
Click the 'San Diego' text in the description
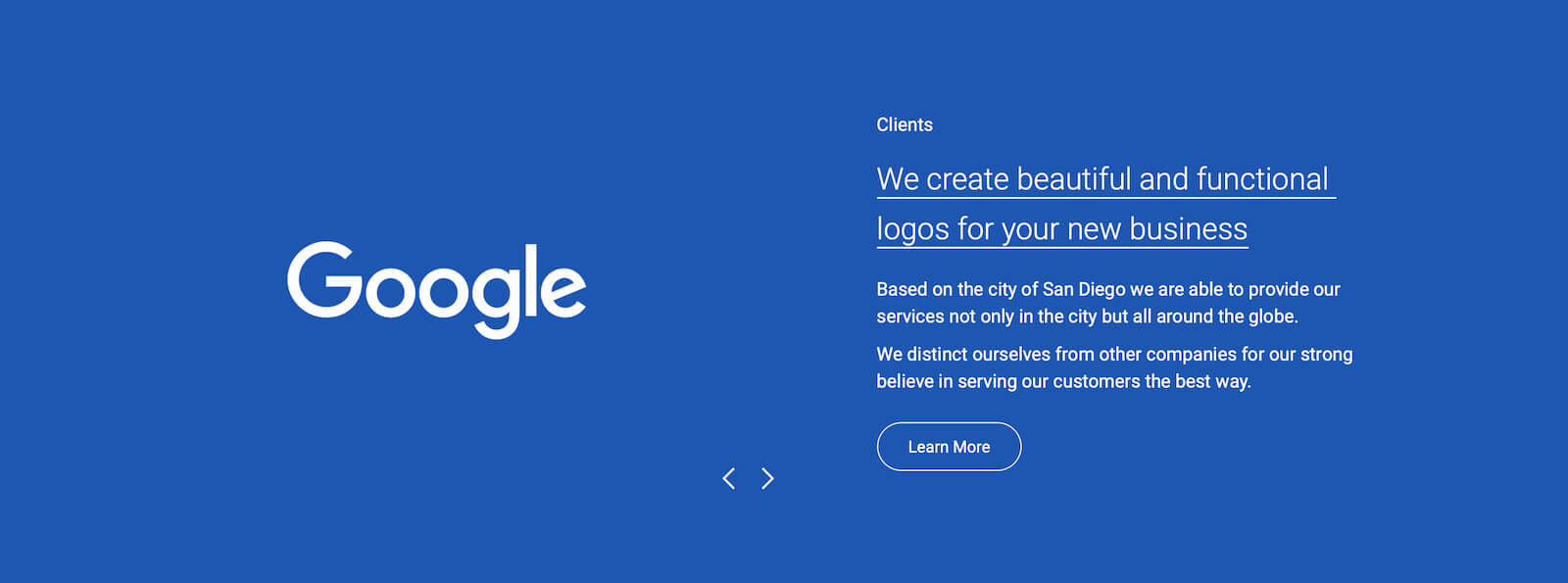1084,289
